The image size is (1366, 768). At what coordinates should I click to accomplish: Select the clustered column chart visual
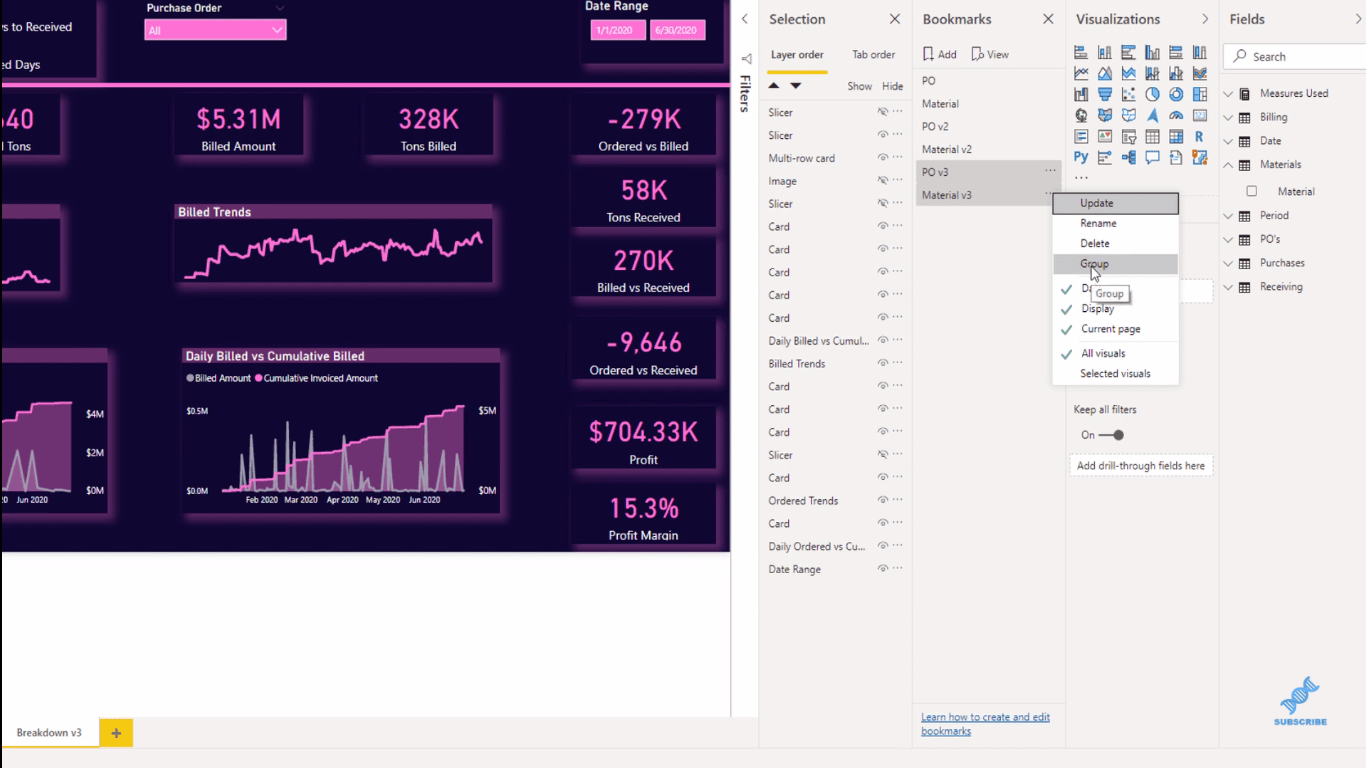tap(1152, 52)
